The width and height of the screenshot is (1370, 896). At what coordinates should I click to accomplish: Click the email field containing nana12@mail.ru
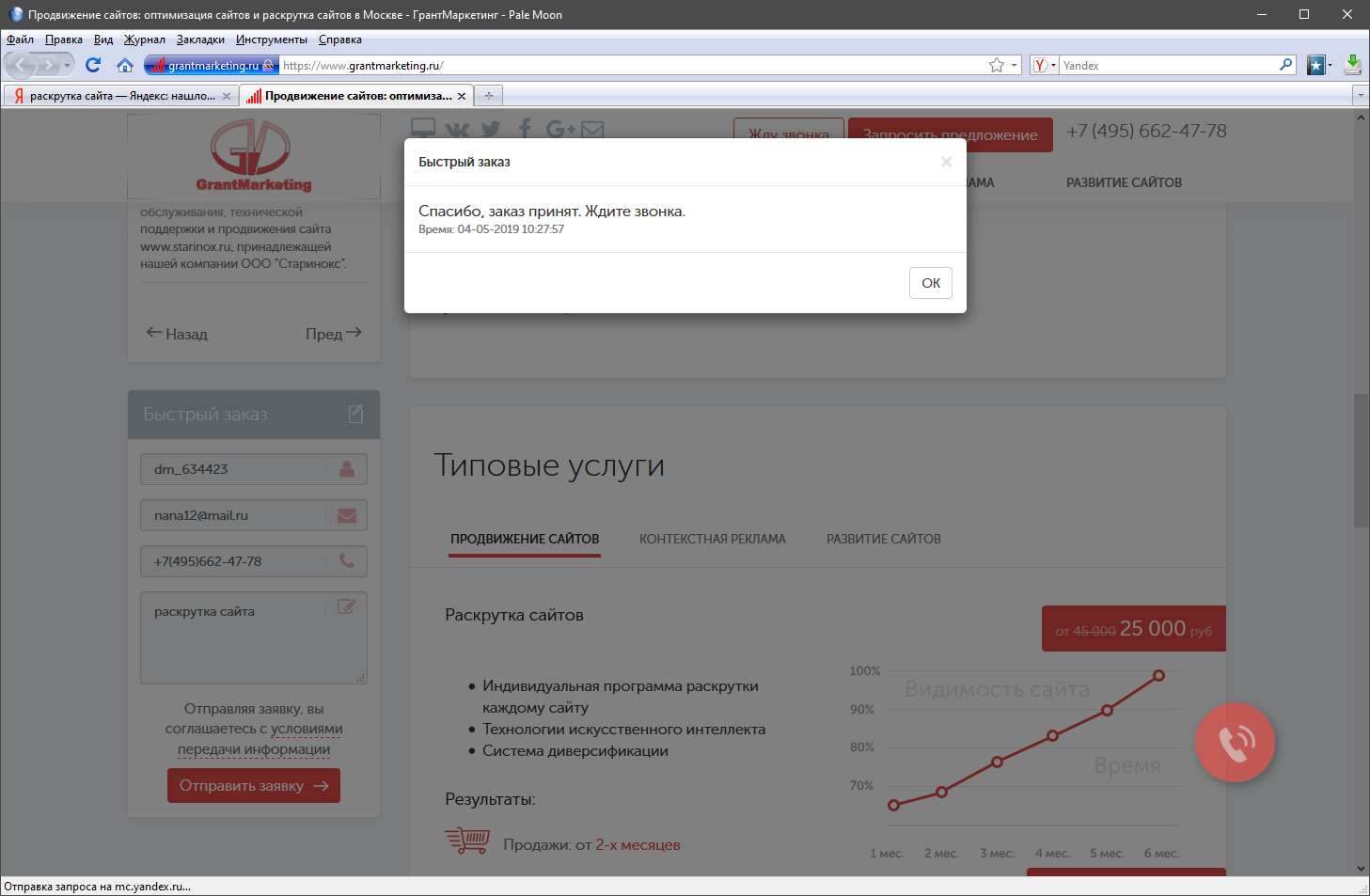254,515
